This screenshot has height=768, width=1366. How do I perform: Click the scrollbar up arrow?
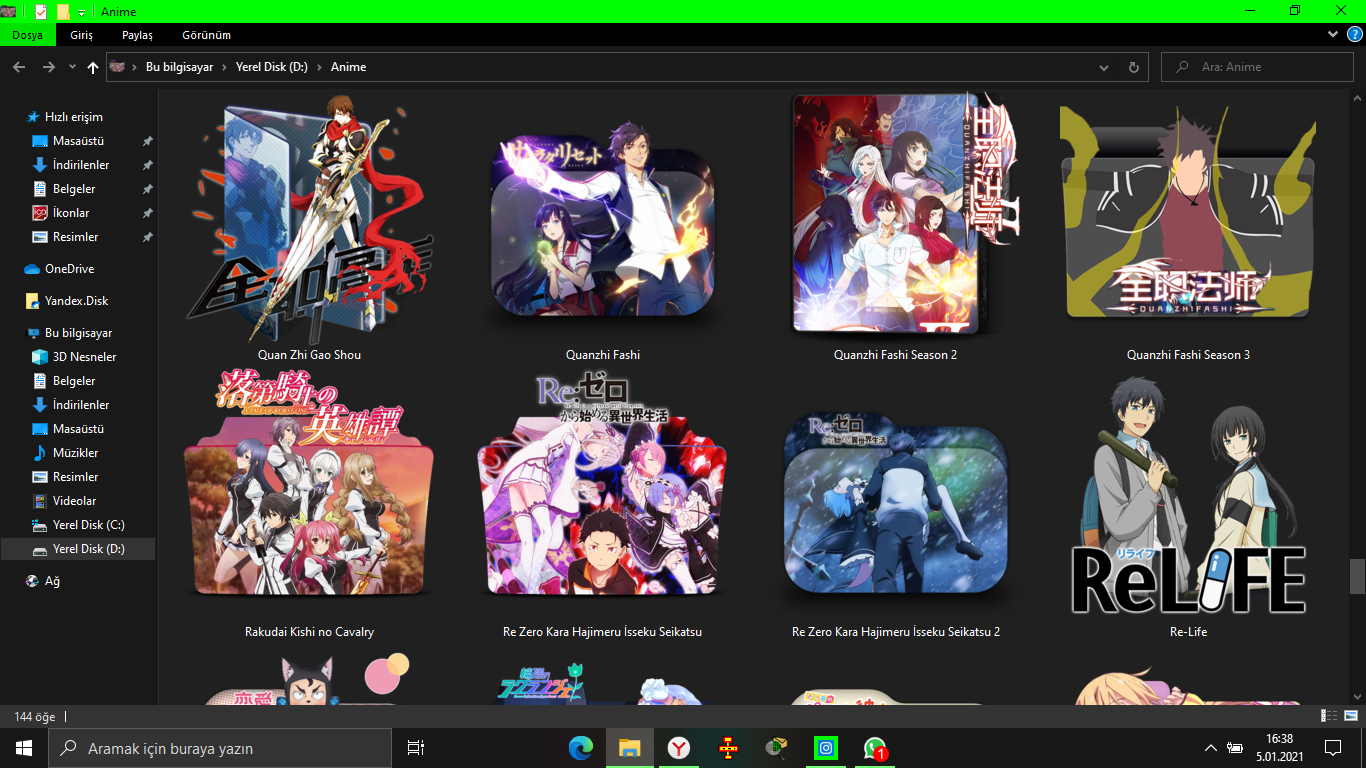pyautogui.click(x=1357, y=97)
